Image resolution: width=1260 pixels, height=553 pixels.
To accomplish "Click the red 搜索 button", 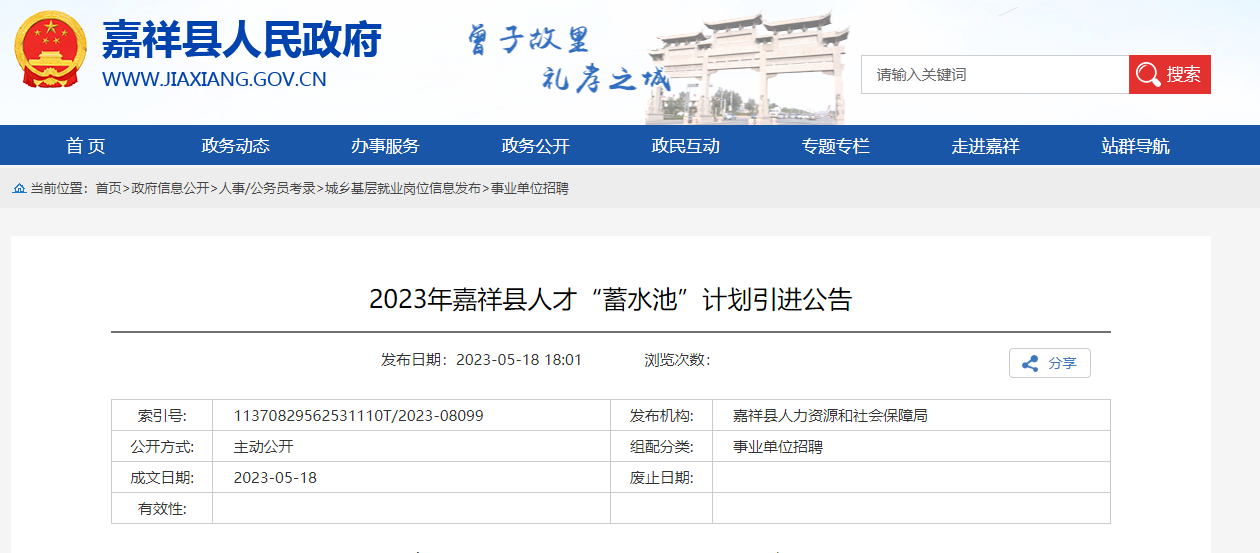I will point(1170,74).
